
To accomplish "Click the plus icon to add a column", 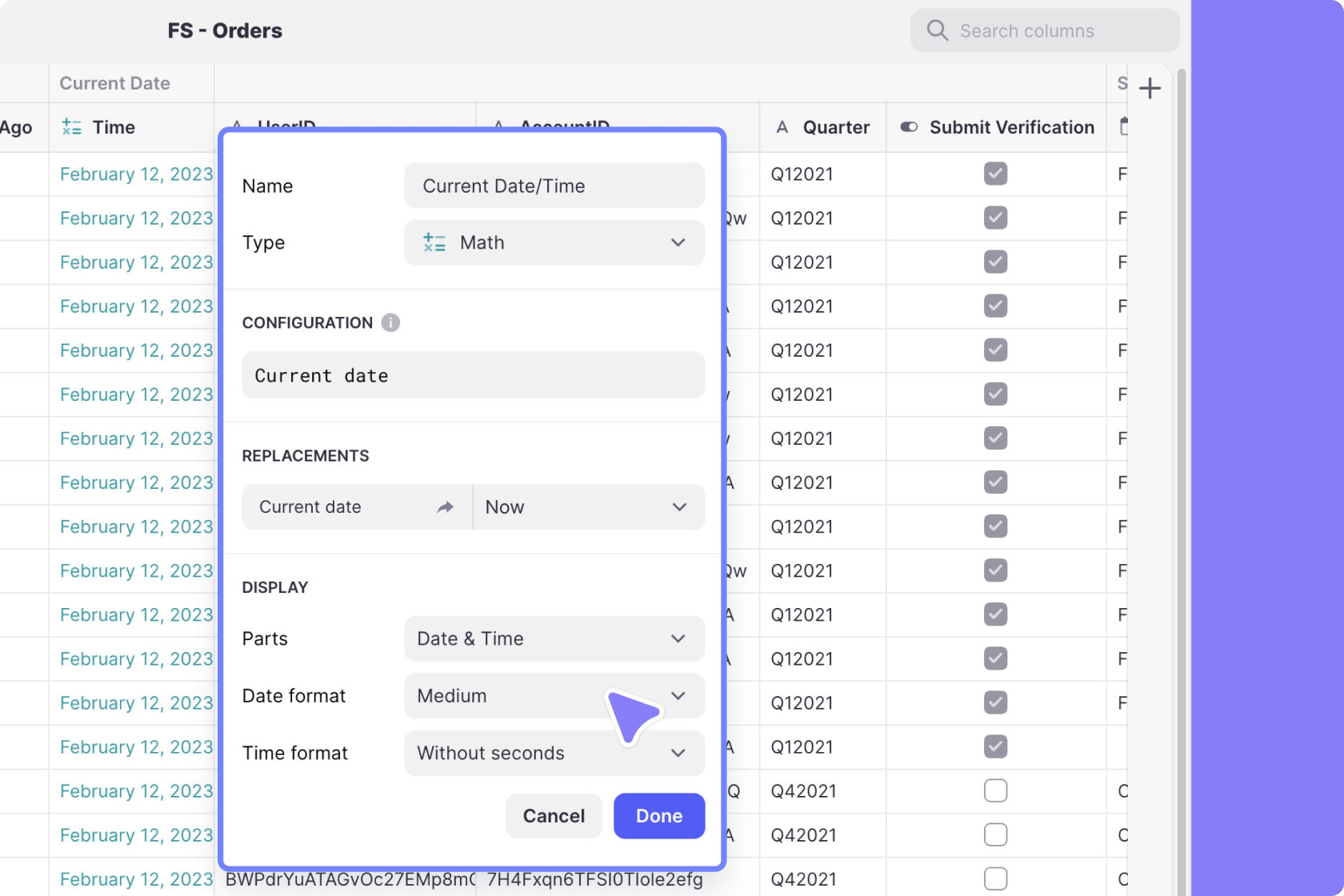I will pyautogui.click(x=1150, y=87).
